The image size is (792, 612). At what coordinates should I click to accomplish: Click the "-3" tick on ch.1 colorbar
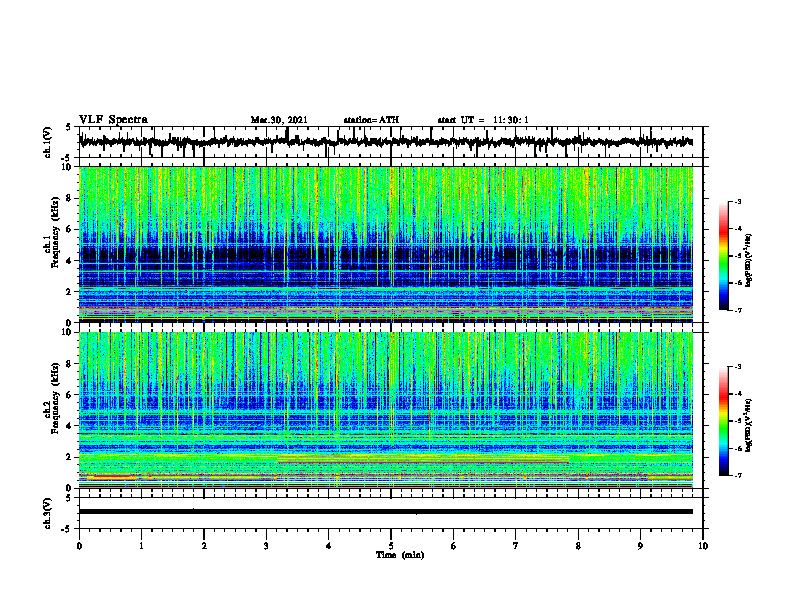[x=738, y=202]
